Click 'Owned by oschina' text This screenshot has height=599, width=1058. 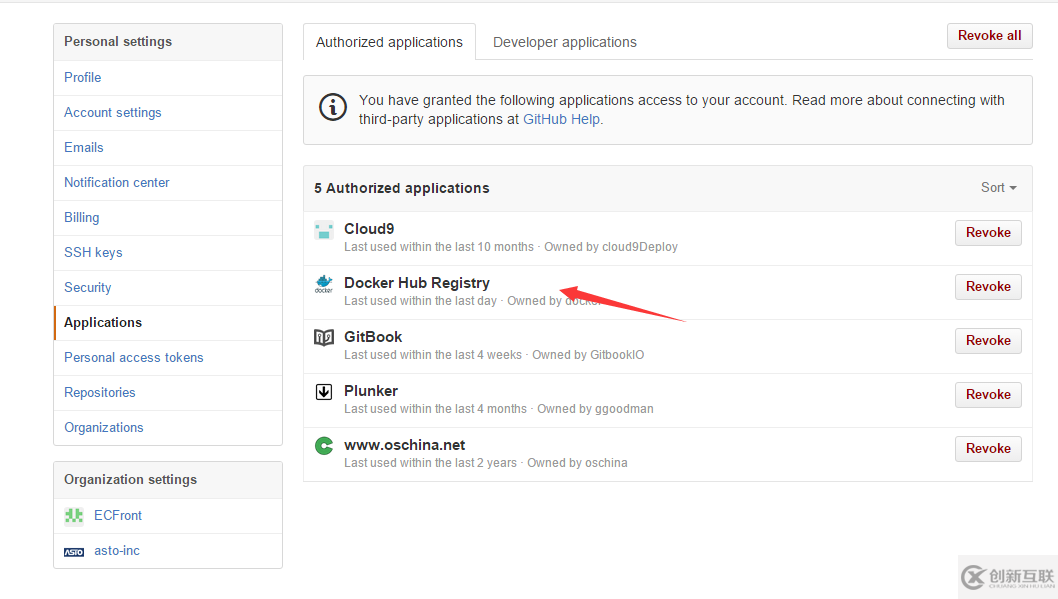[577, 463]
